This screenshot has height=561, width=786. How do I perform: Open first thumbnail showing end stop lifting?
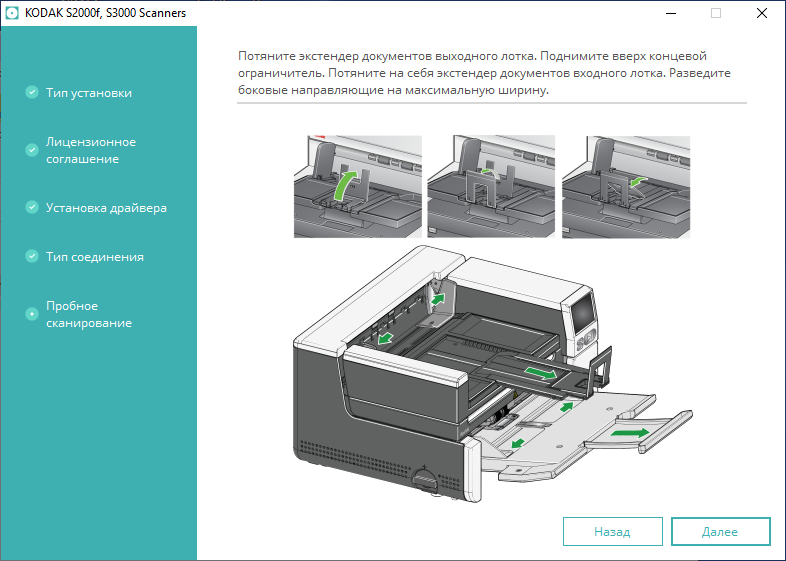click(358, 186)
